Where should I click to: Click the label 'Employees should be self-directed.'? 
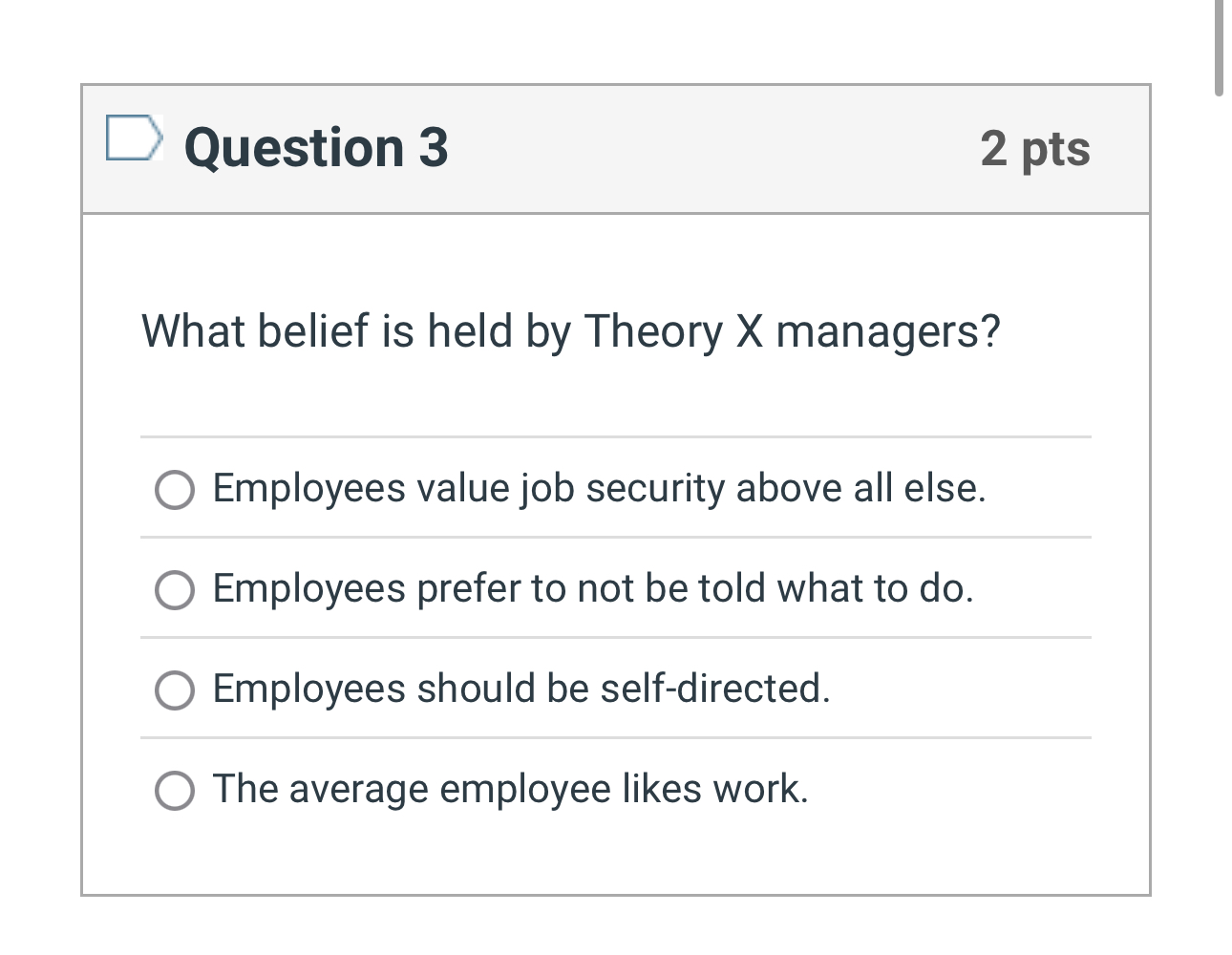click(521, 689)
